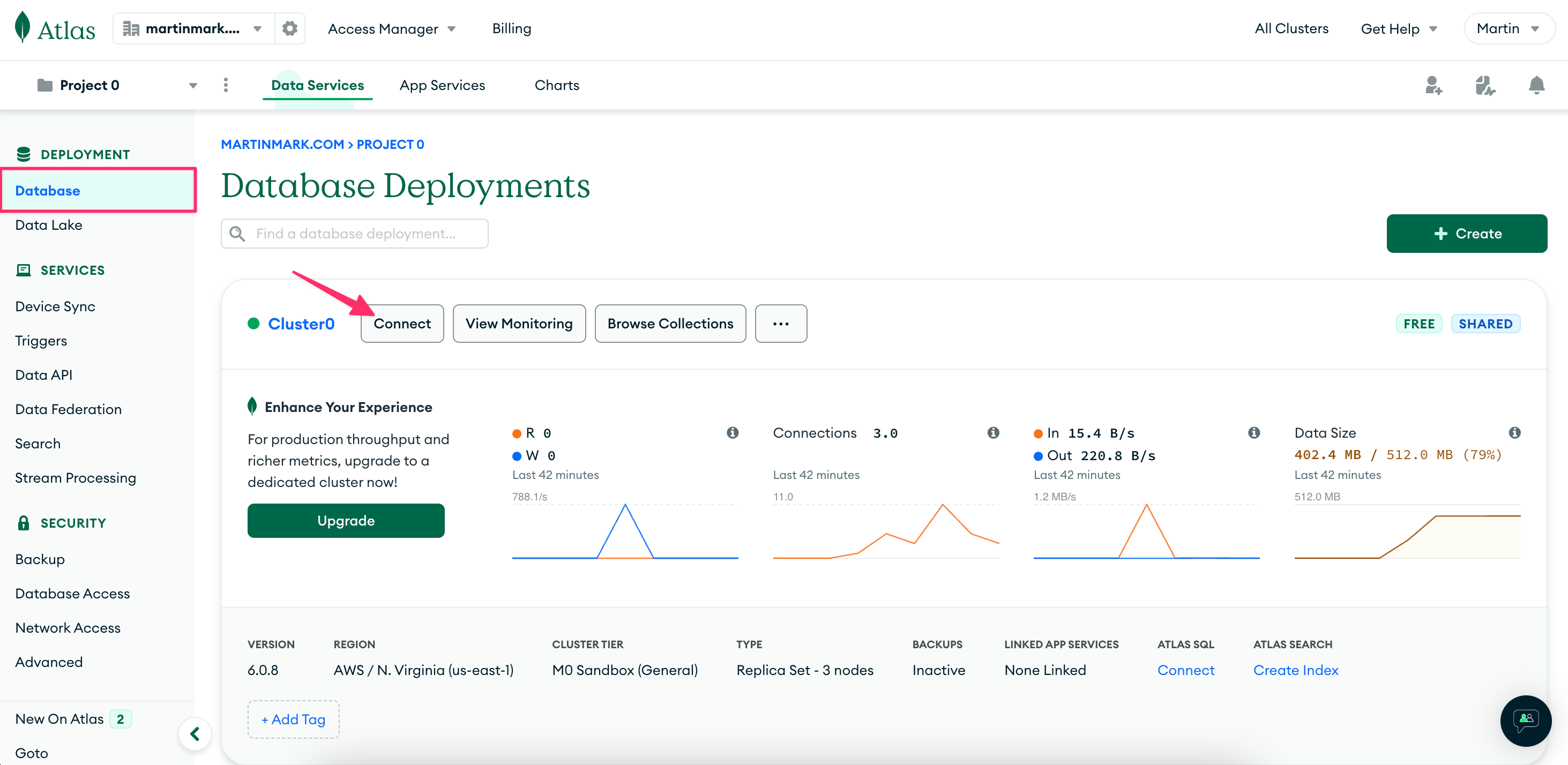Select Database in the sidebar

(x=98, y=191)
